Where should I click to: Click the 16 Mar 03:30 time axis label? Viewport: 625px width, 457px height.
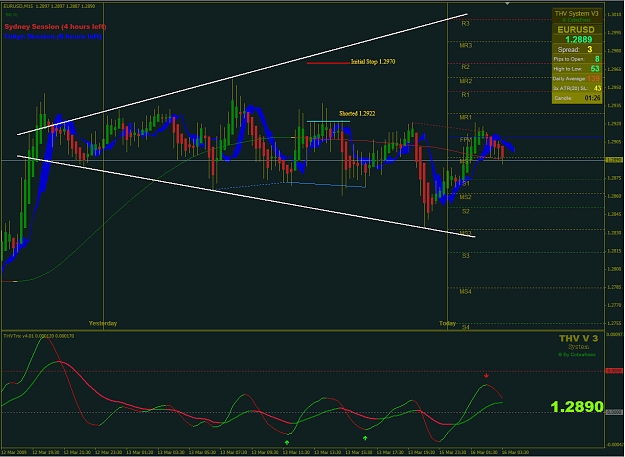(515, 453)
